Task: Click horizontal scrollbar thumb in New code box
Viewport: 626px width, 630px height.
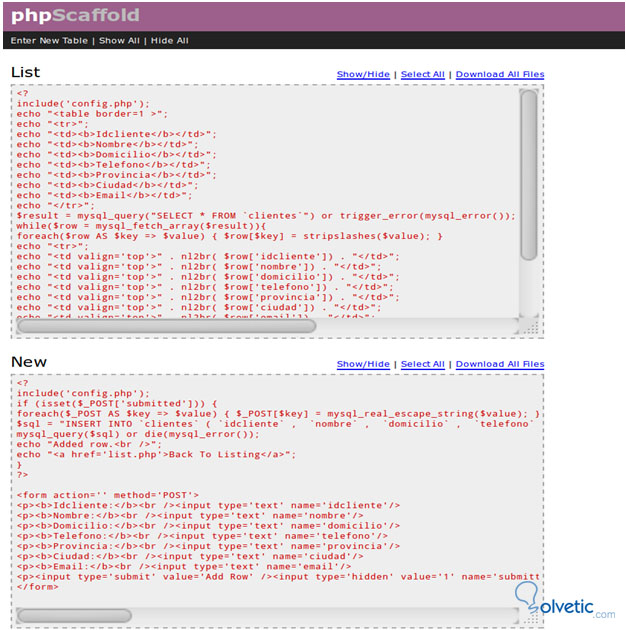Action: 74,616
